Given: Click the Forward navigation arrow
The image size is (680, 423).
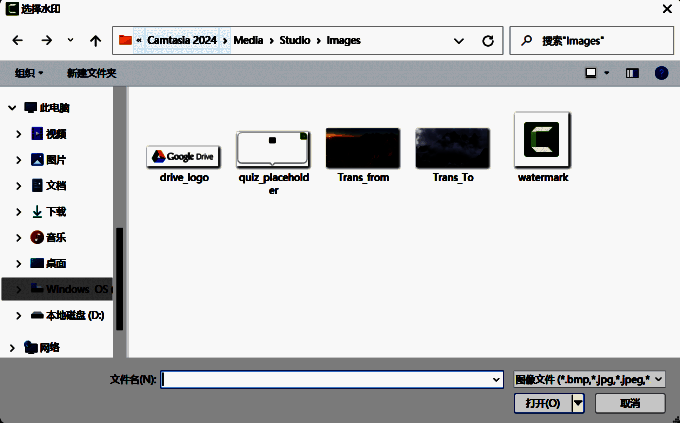Looking at the screenshot, I should point(46,41).
